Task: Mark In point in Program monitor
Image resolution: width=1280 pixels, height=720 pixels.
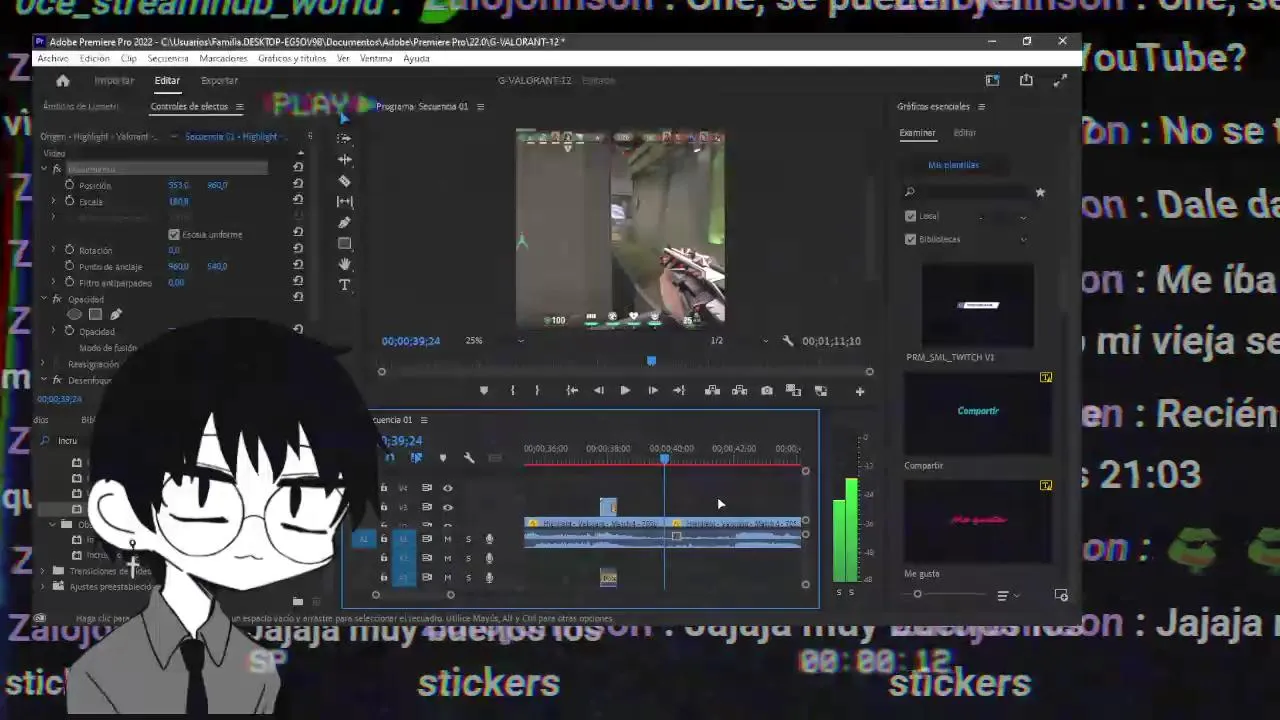Action: tap(512, 391)
